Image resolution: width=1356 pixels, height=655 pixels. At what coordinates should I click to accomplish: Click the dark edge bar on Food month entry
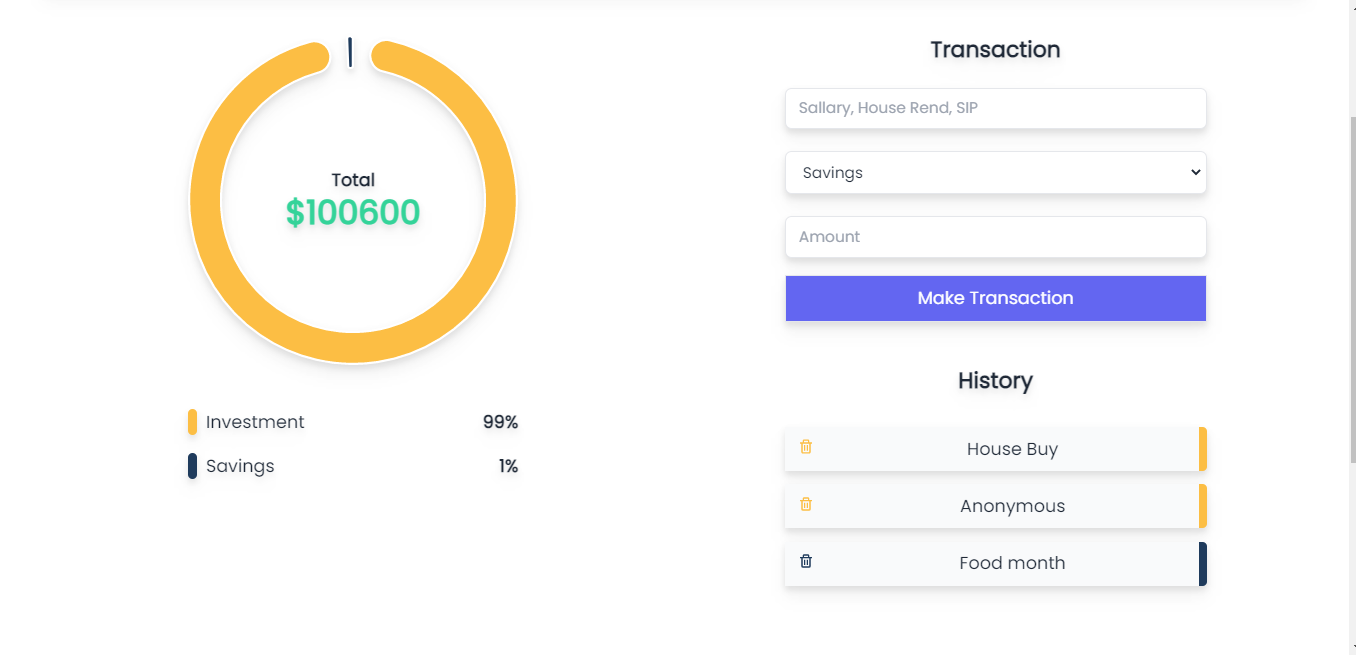pos(1204,562)
